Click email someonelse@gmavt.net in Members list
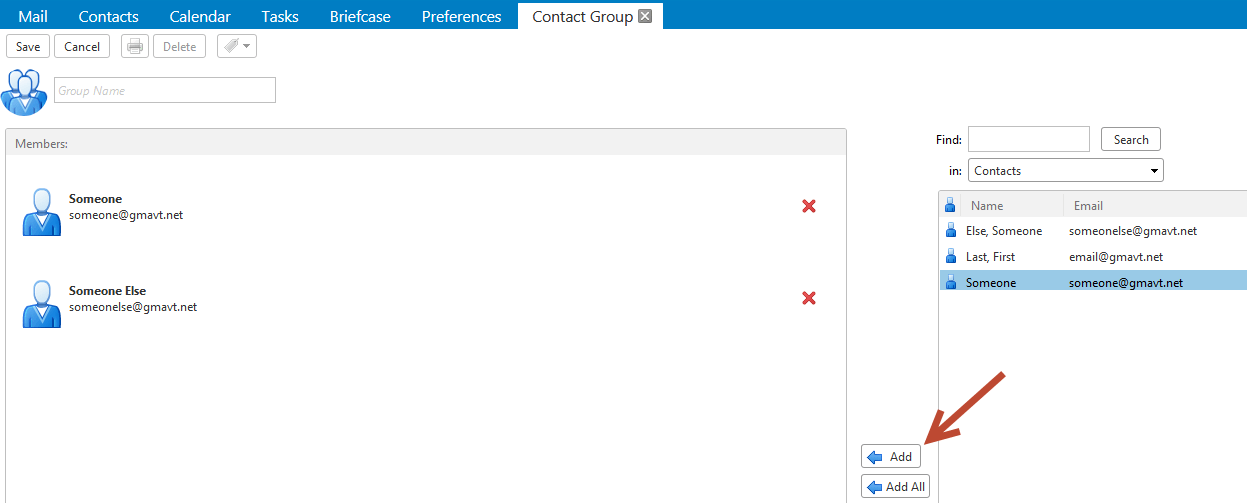 point(133,307)
